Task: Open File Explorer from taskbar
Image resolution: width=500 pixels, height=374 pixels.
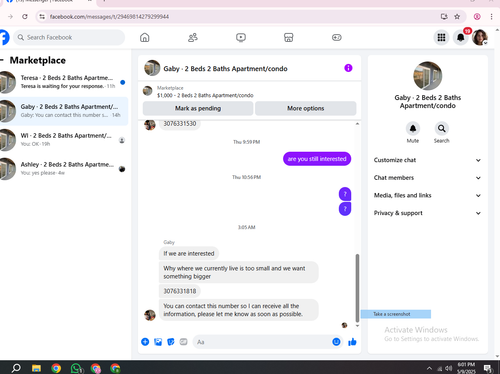Action: (x=36, y=368)
